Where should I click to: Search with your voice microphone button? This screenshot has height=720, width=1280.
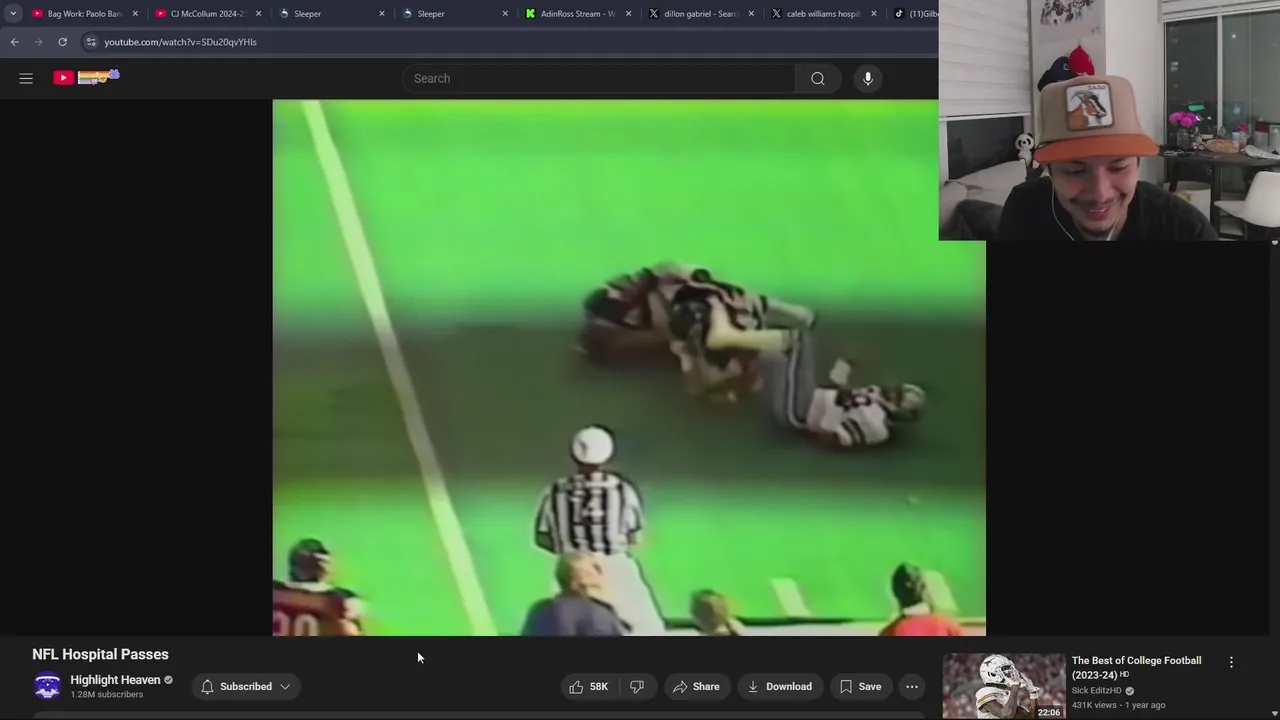click(x=868, y=78)
